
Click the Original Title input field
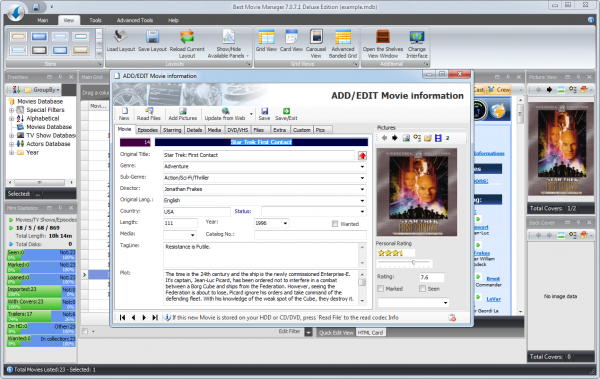(259, 155)
